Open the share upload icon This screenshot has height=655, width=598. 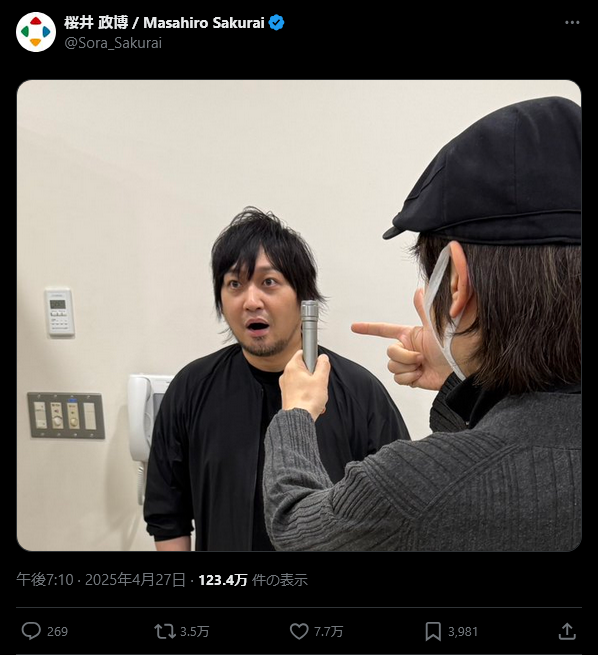pos(567,631)
